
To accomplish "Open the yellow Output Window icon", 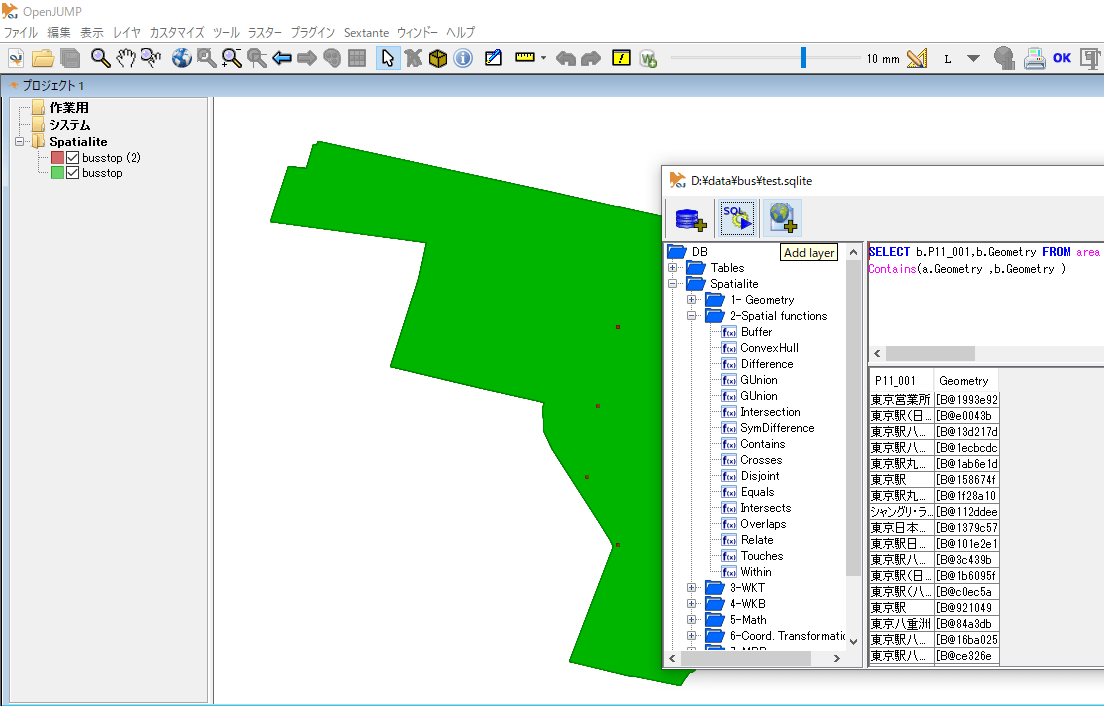I will 621,58.
